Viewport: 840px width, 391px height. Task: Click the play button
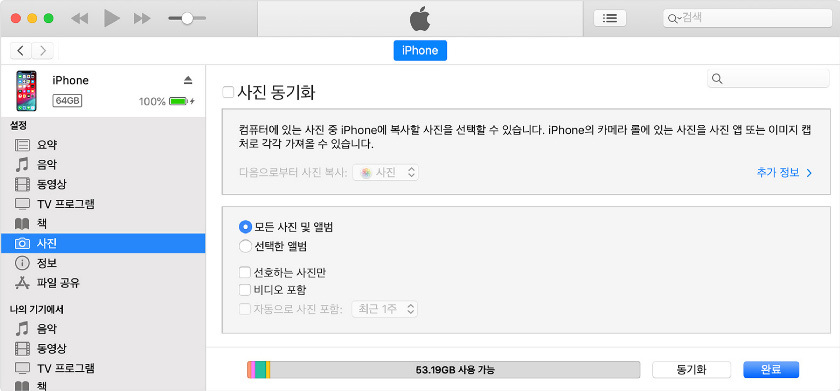[111, 18]
